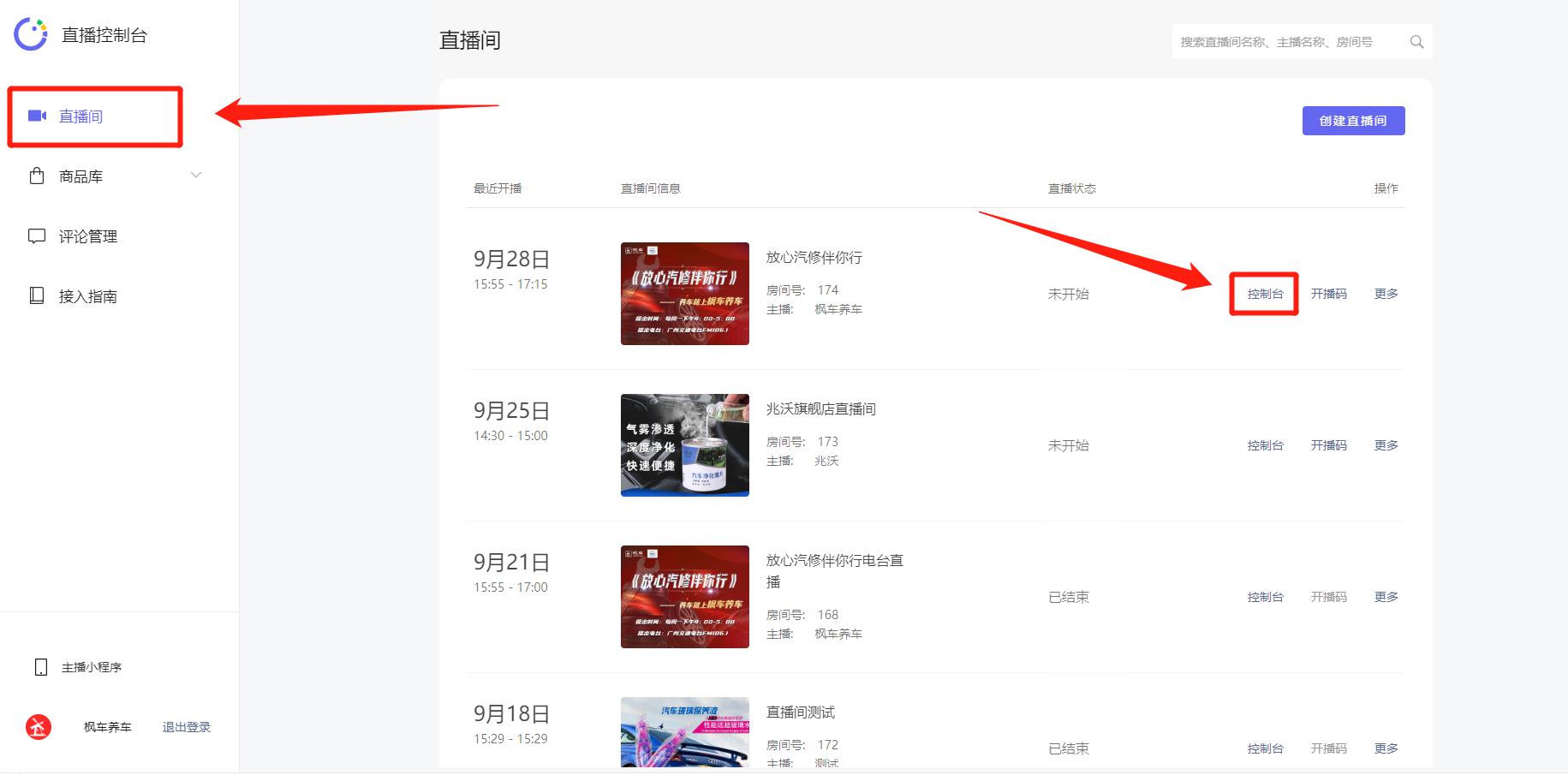Click the 未开始 status of room 174
1568x775 pixels.
(1069, 294)
